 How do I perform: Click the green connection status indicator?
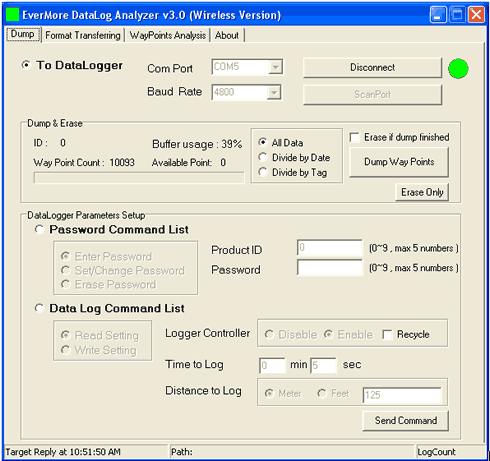[x=458, y=68]
